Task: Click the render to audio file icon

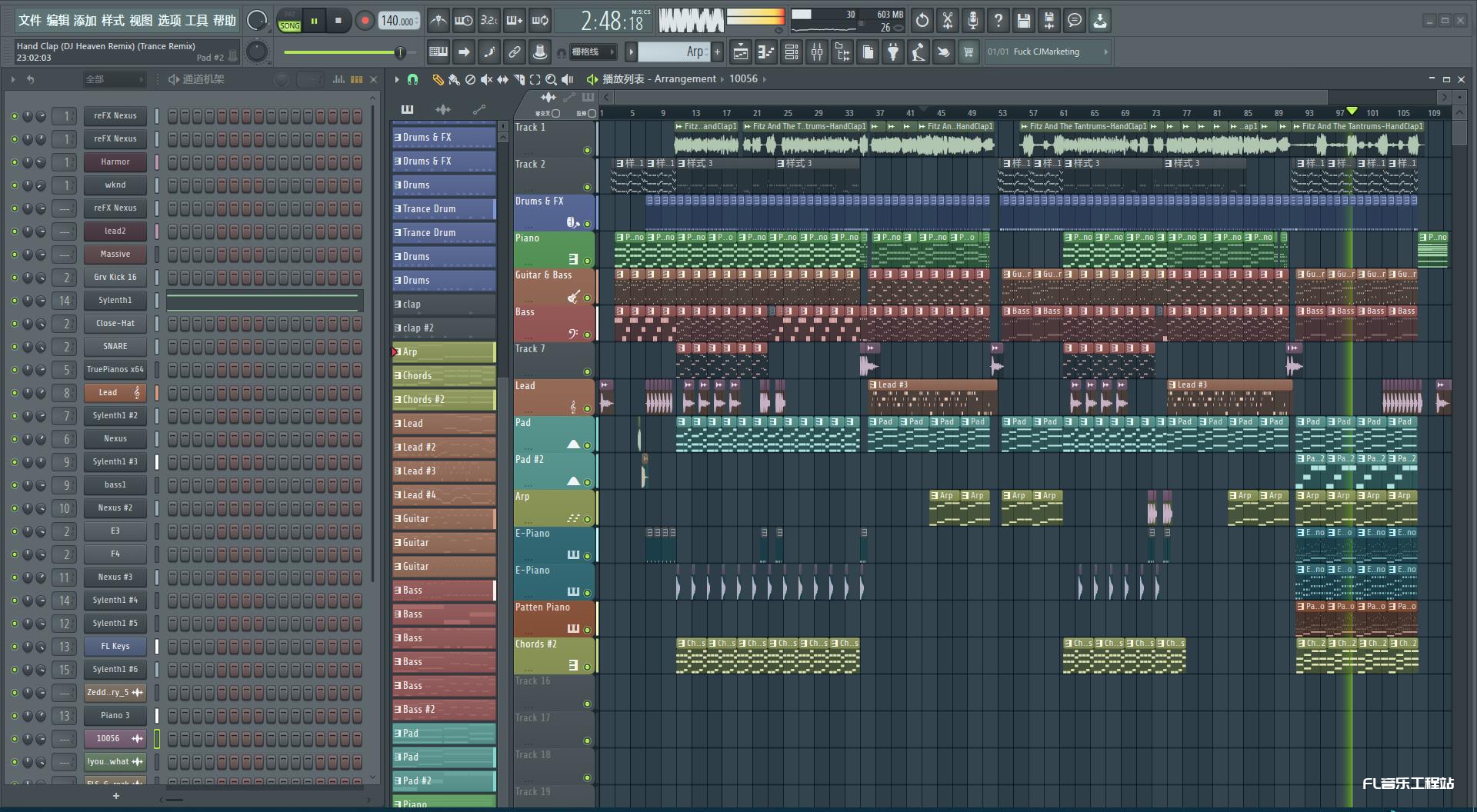Action: (x=1049, y=21)
